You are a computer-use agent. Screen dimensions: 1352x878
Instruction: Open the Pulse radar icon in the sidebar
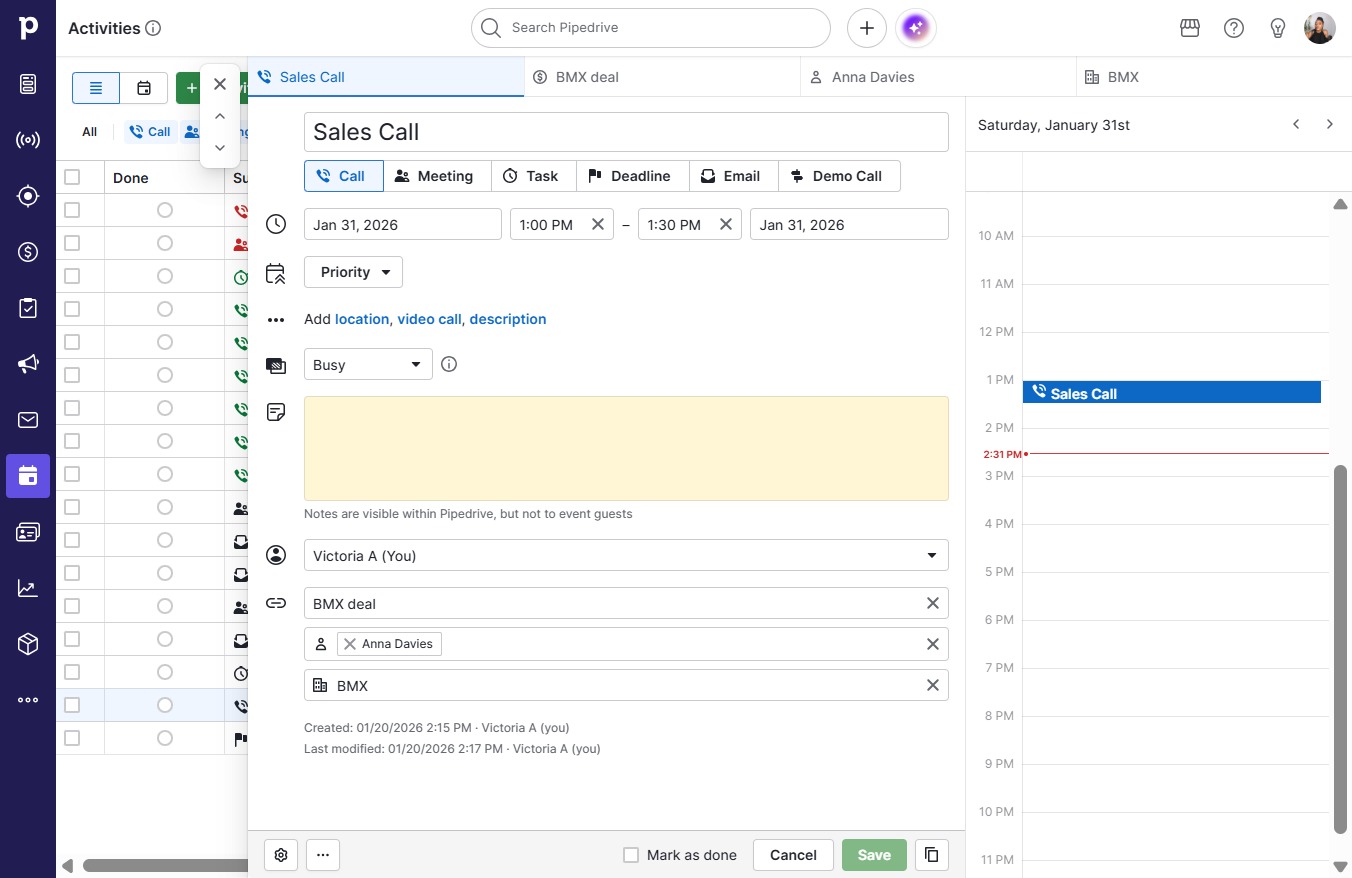coord(28,140)
